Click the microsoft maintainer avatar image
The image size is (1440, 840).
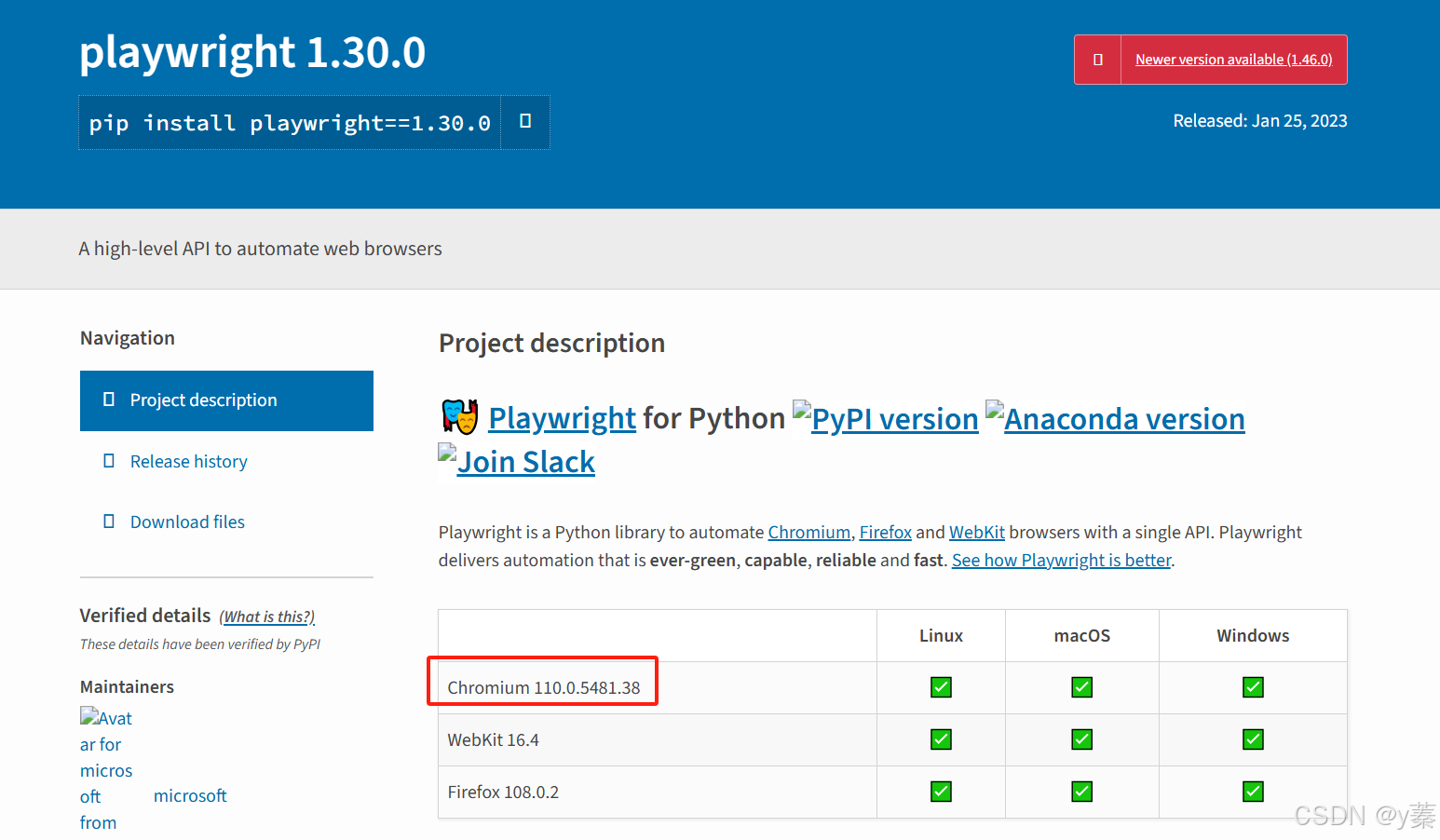(x=106, y=769)
